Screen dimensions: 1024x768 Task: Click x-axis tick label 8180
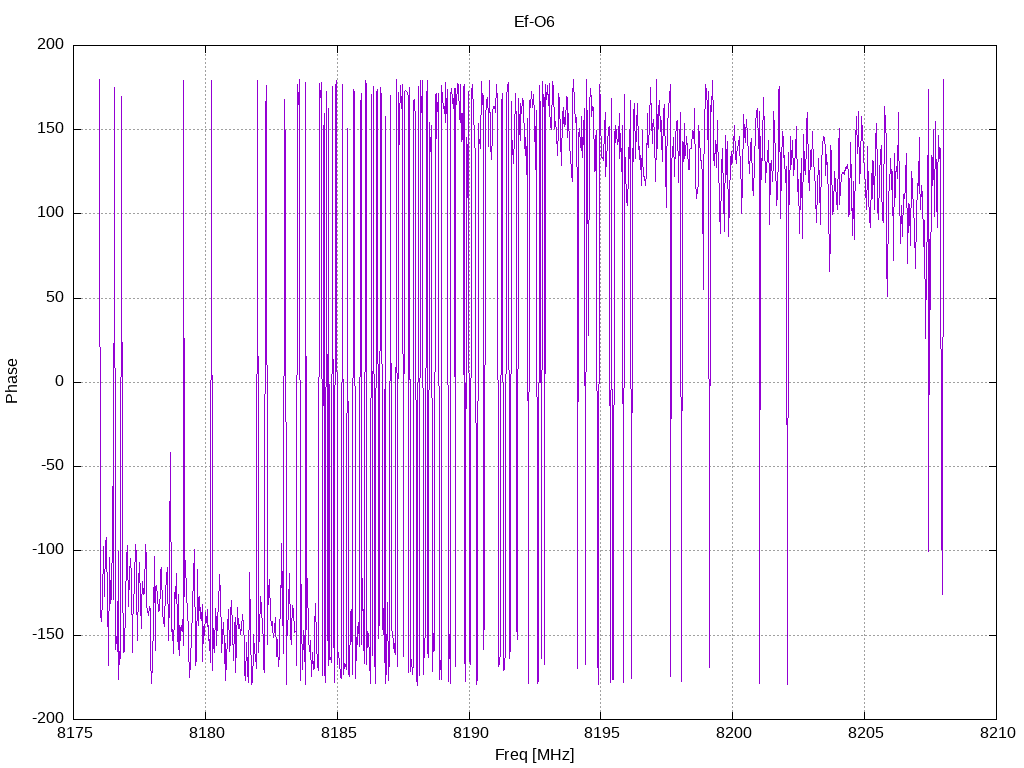click(x=206, y=733)
